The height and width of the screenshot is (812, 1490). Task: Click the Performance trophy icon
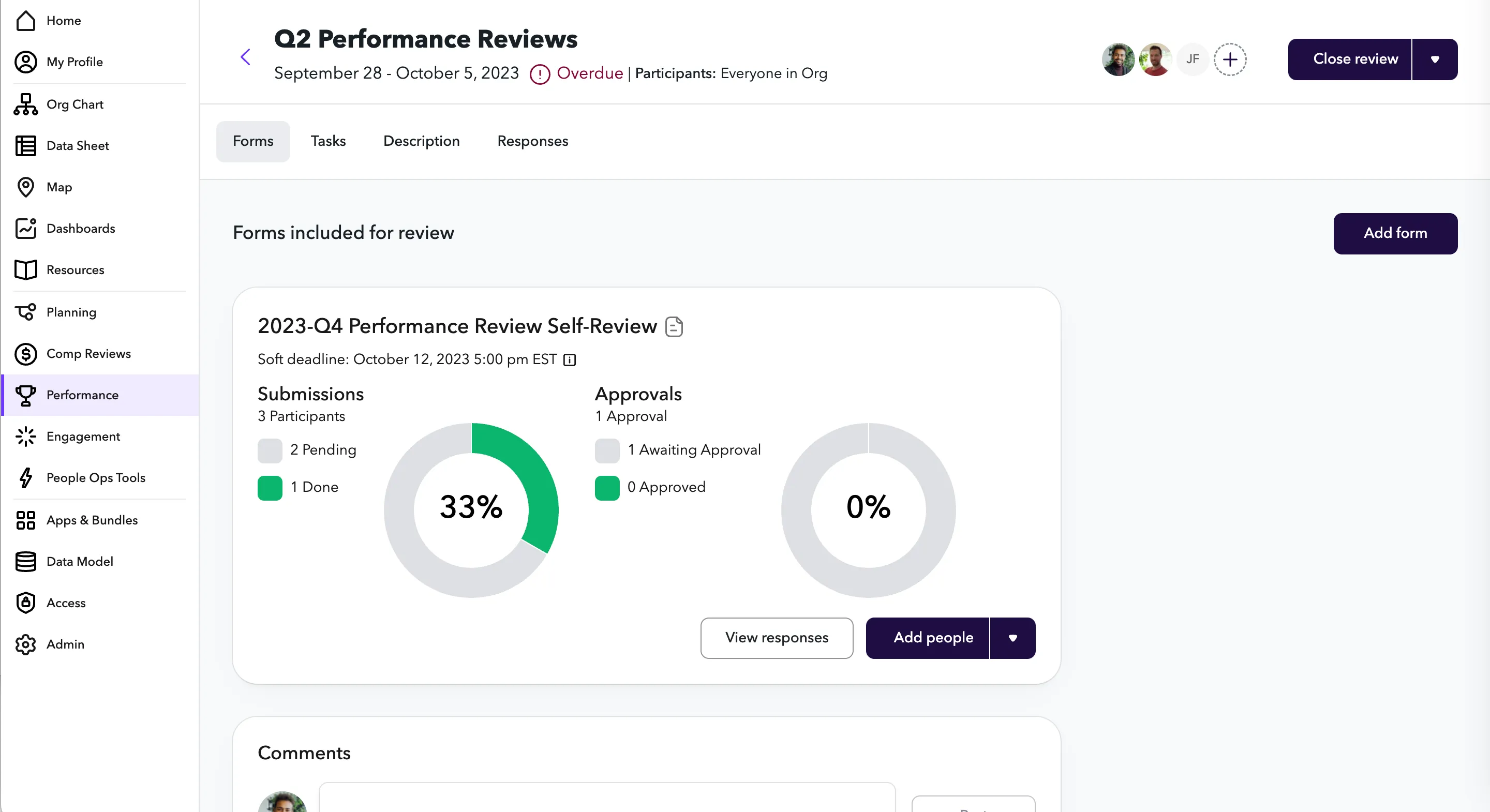pyautogui.click(x=25, y=396)
